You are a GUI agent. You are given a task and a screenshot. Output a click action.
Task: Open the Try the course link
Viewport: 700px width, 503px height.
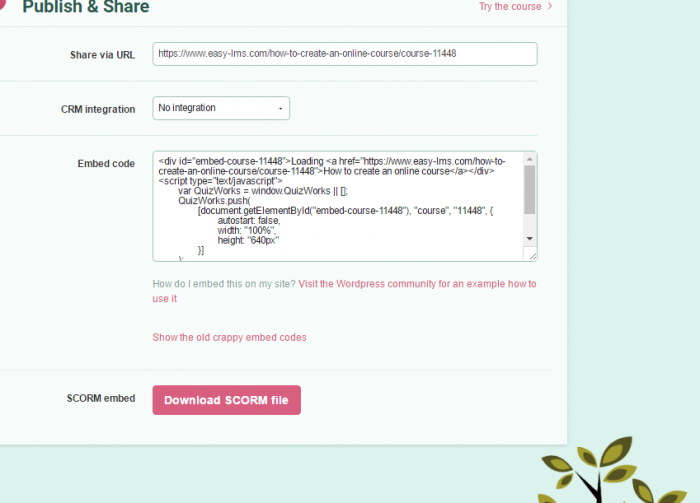[510, 7]
